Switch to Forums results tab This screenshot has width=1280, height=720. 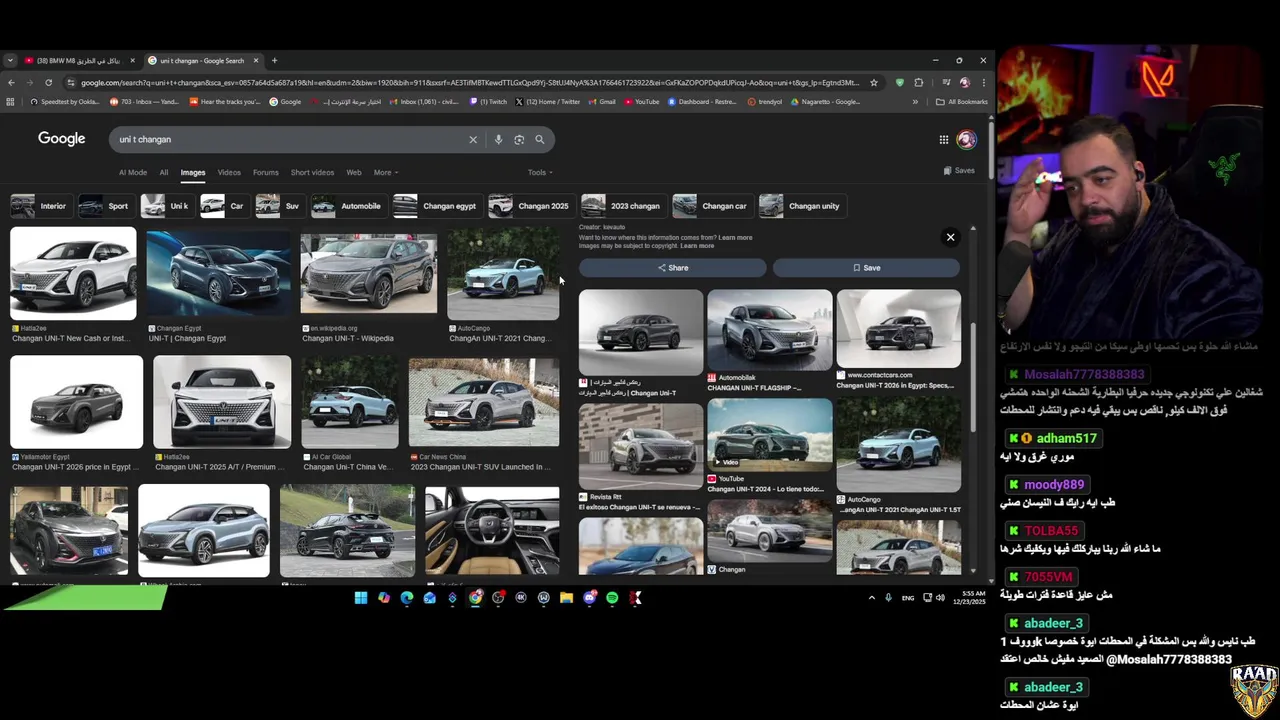click(266, 173)
